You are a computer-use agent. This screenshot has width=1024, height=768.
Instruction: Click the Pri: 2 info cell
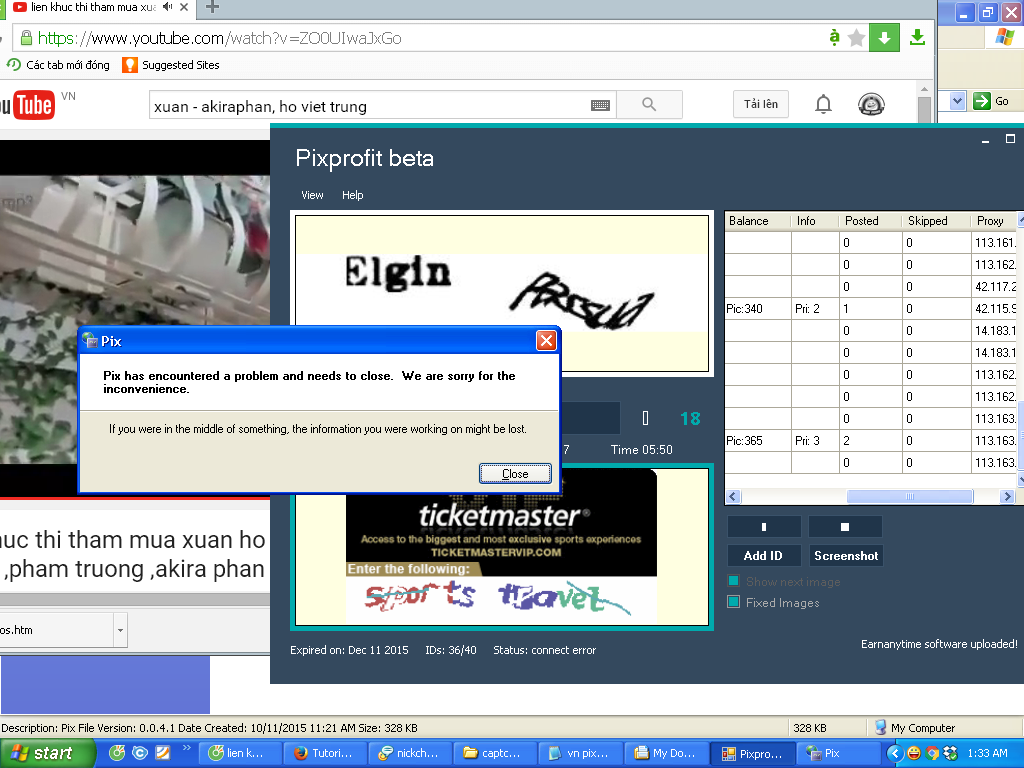click(x=814, y=308)
